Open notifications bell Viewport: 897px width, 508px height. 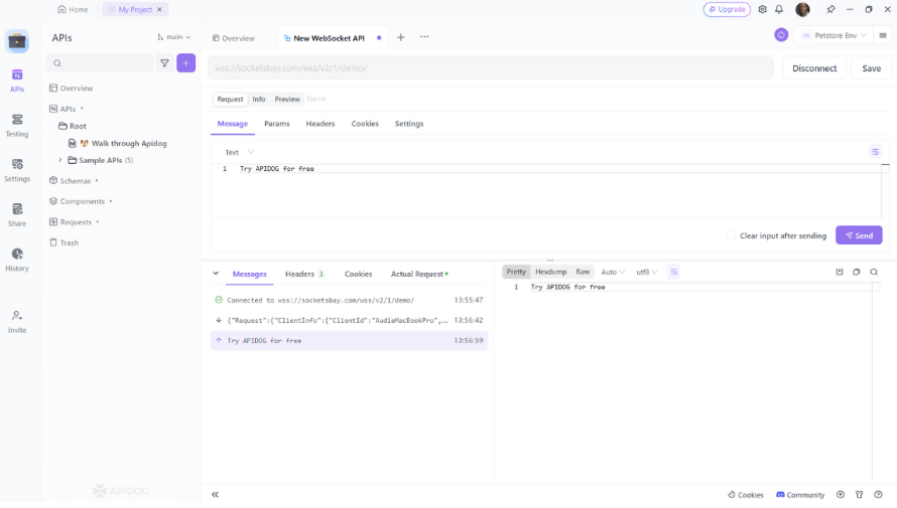pos(779,9)
